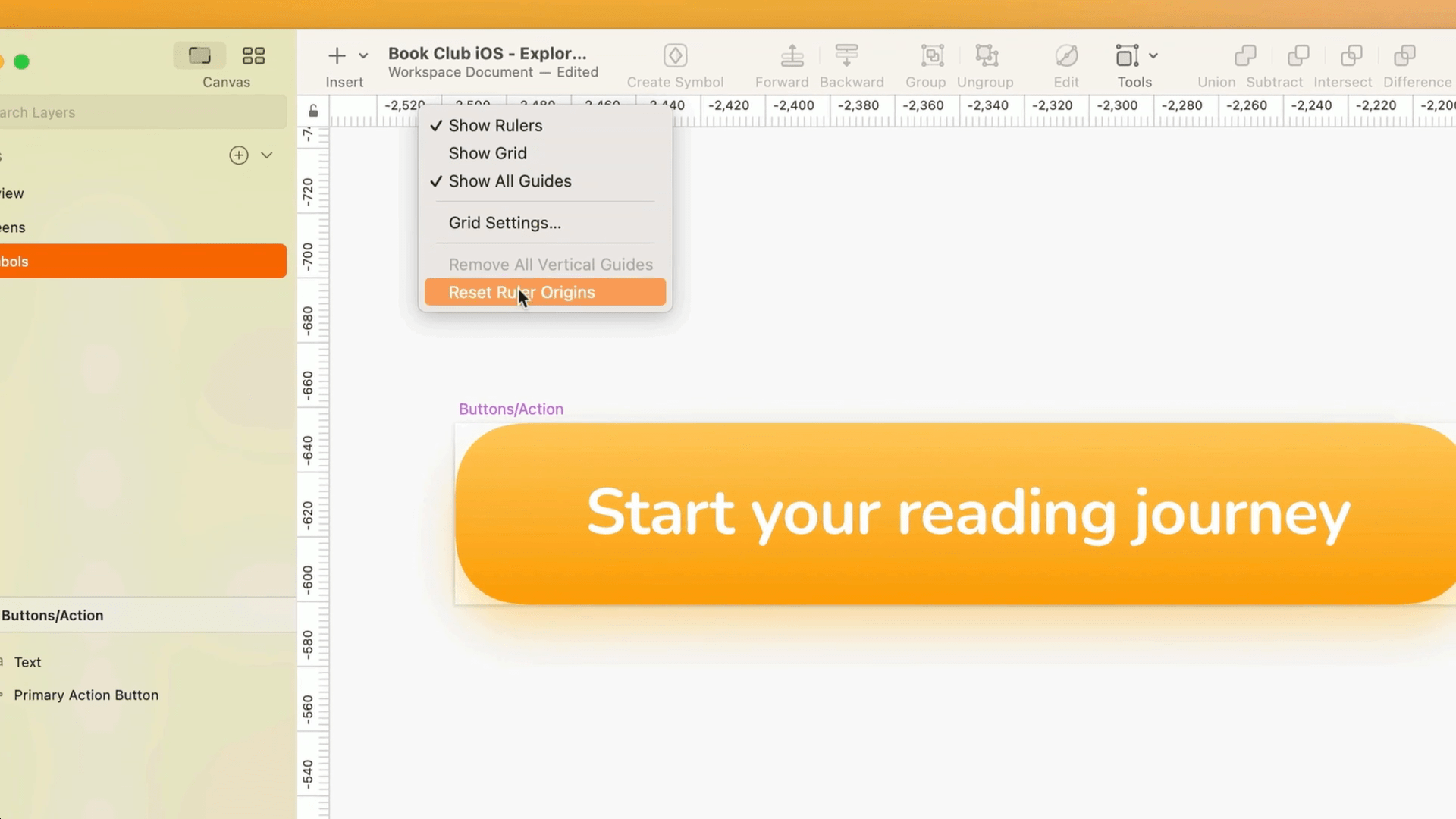Group the selected layers
The image size is (1456, 819).
tap(925, 64)
